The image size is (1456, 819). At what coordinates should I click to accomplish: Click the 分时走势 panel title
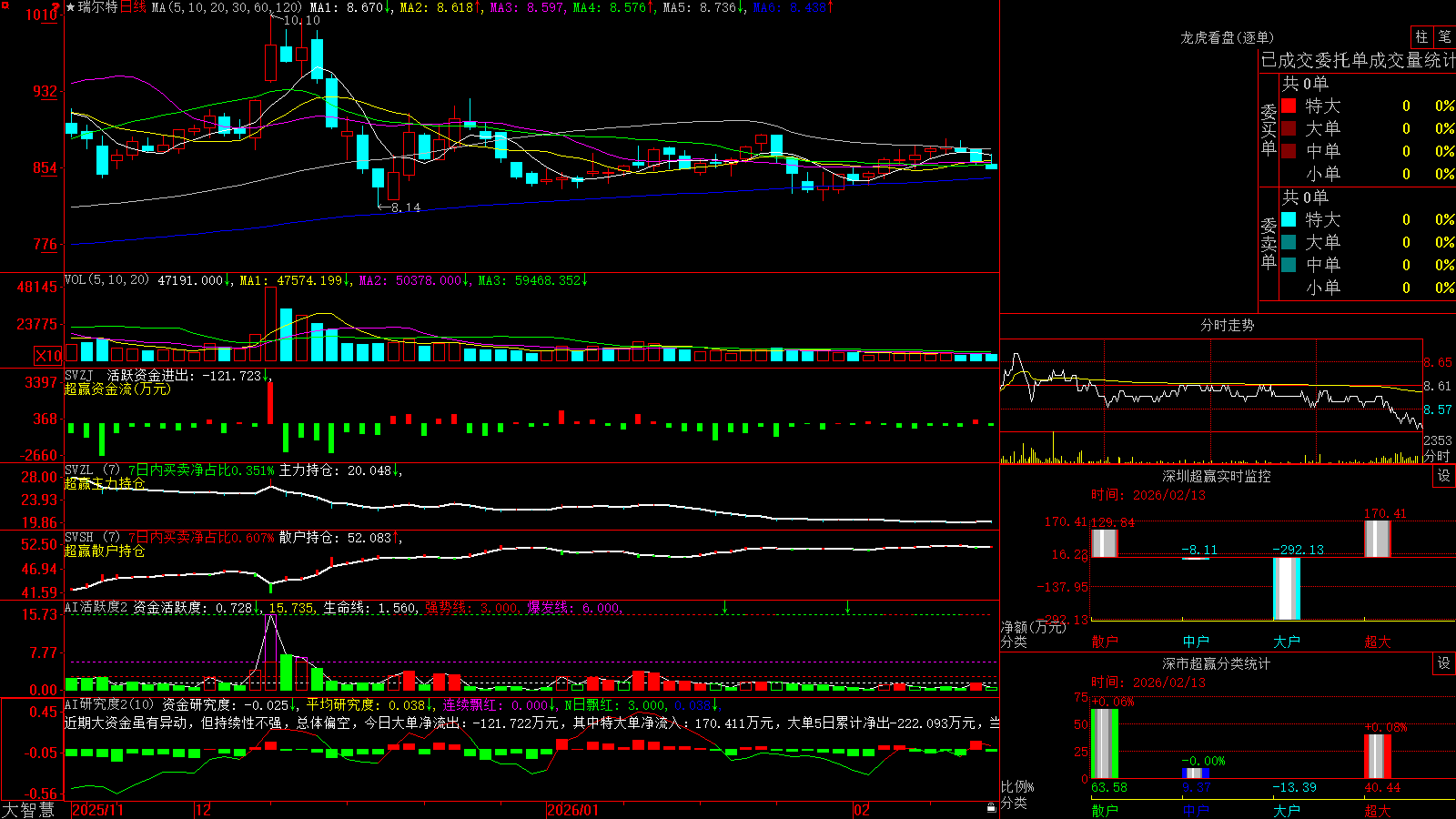[1228, 325]
